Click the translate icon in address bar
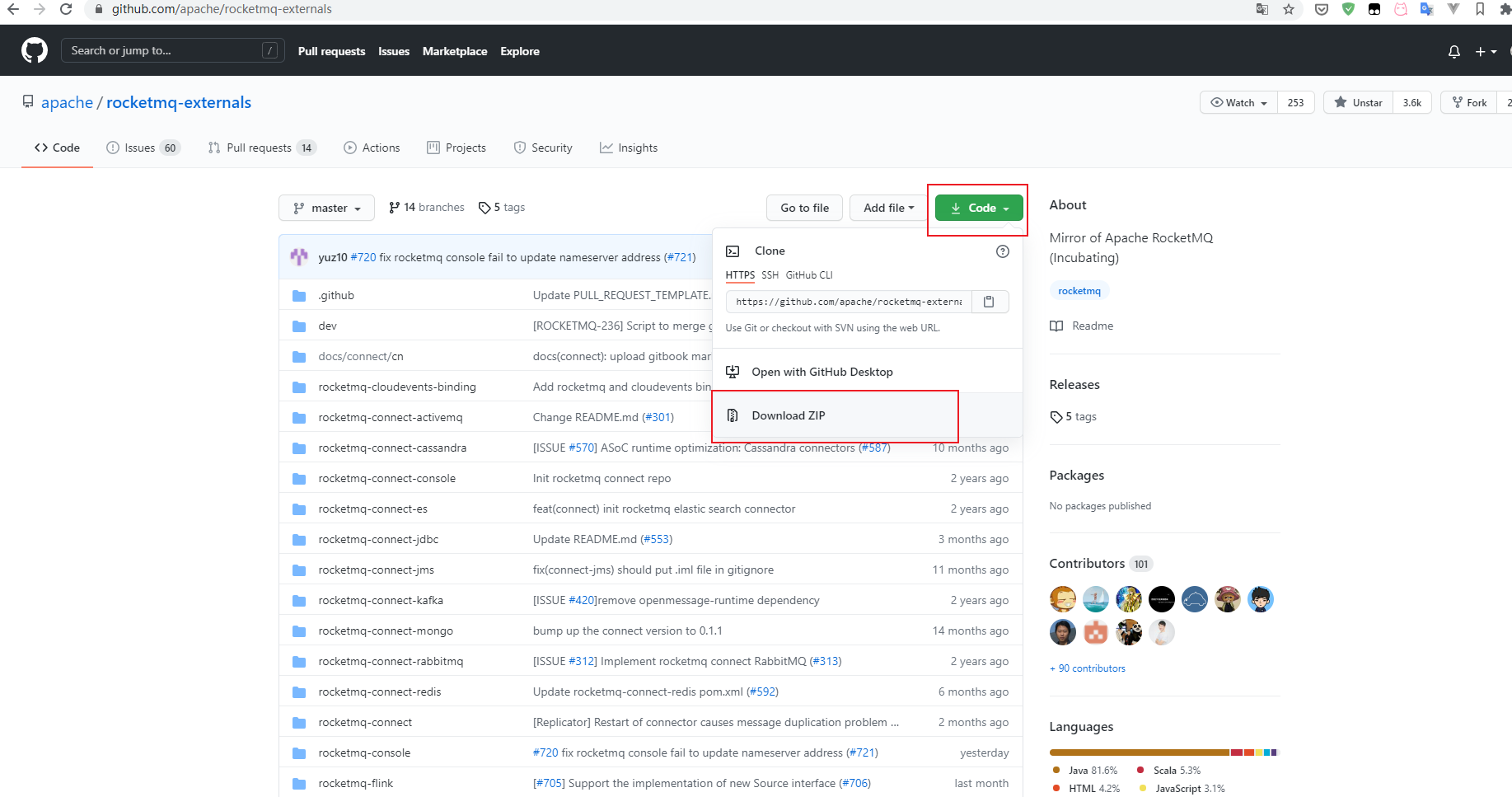This screenshot has height=797, width=1512. (x=1262, y=9)
